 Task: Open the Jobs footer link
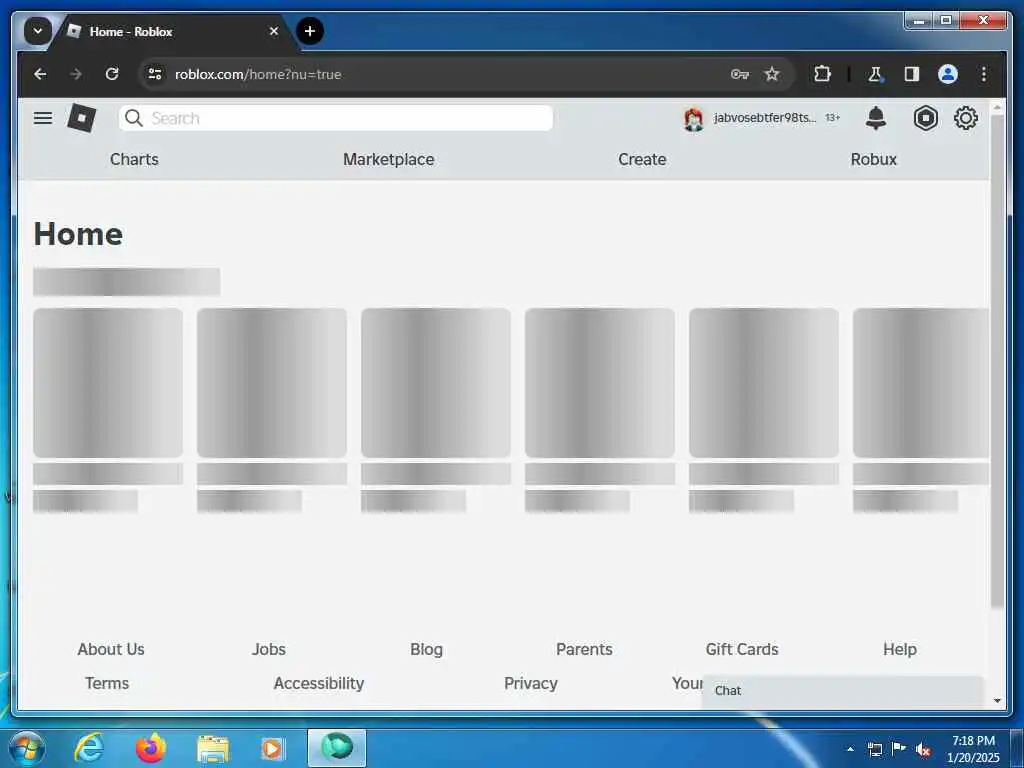click(268, 649)
